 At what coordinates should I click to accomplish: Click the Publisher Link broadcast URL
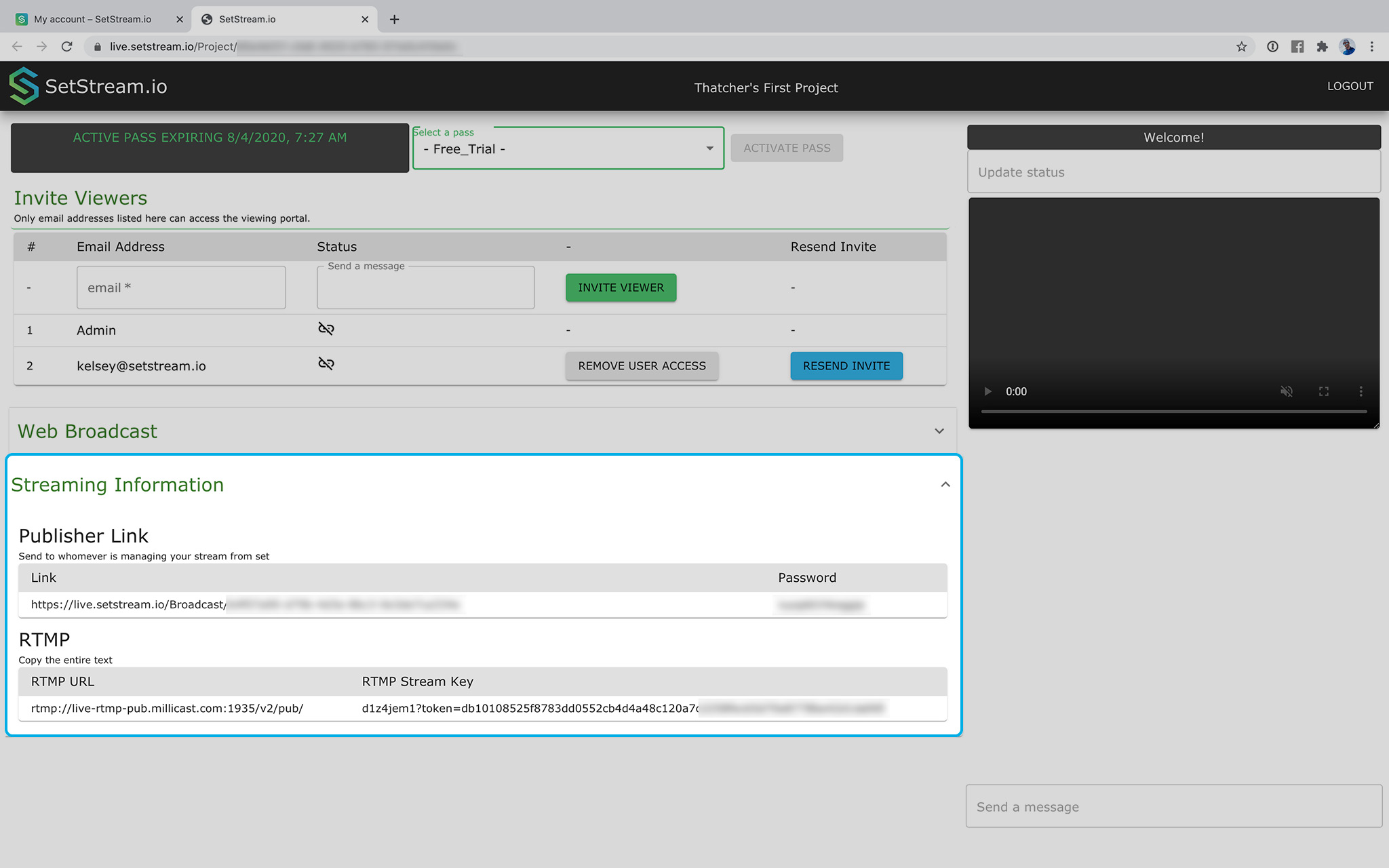point(246,604)
